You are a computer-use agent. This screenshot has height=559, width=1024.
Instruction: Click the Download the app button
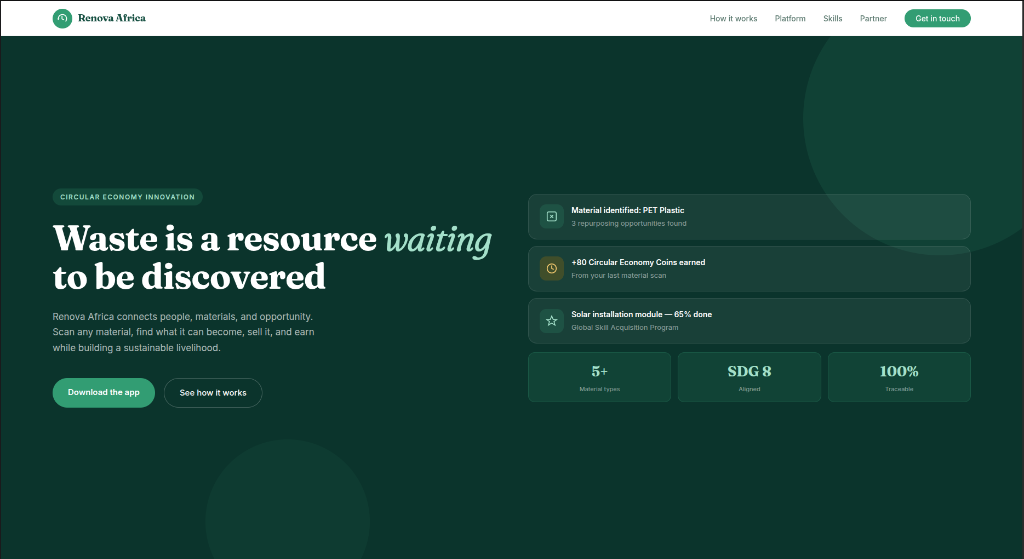click(104, 392)
